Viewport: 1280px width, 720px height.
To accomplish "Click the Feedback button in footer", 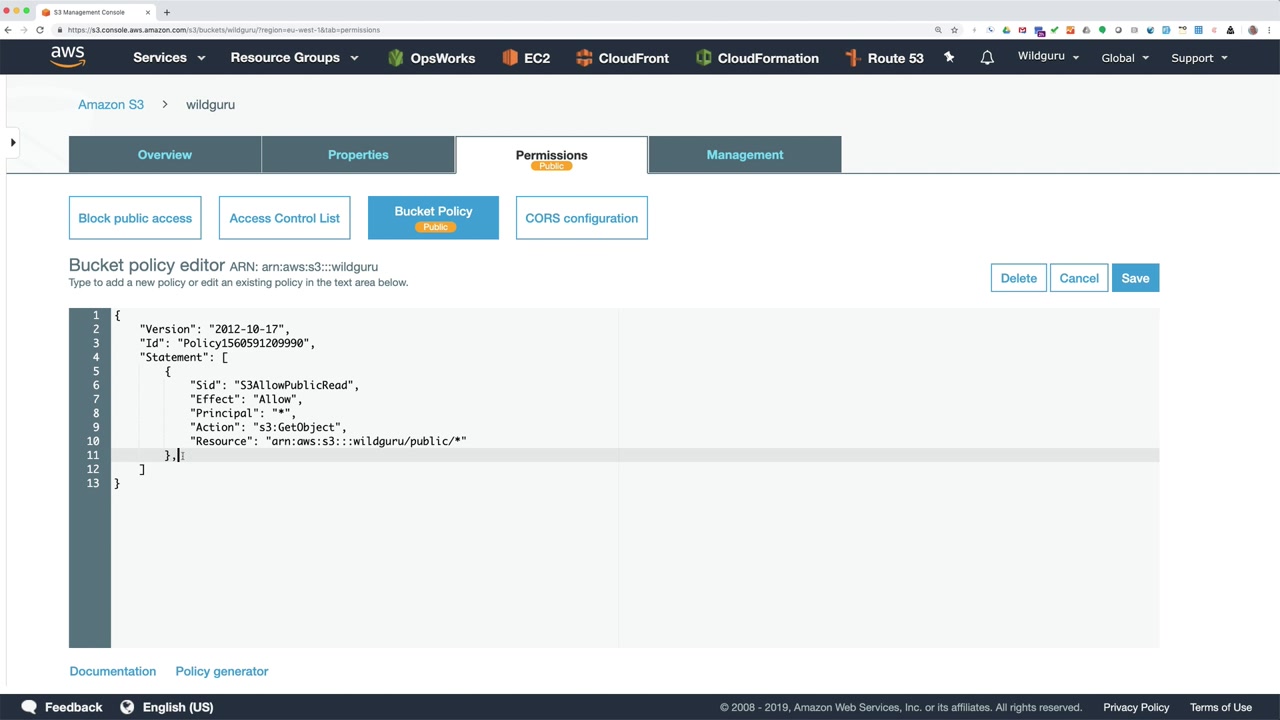I will point(62,707).
